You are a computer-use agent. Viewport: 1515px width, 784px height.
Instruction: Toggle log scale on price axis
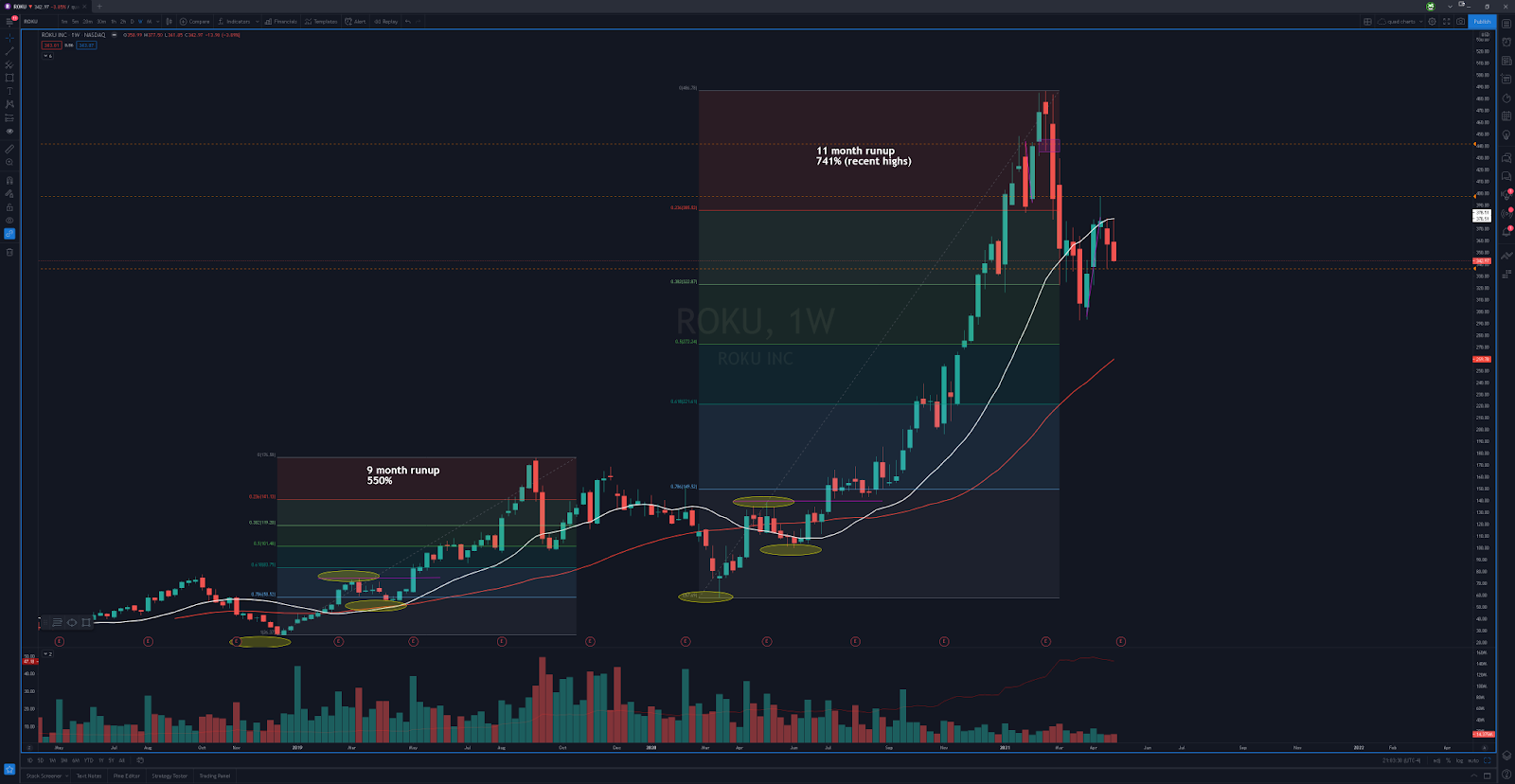[1460, 760]
